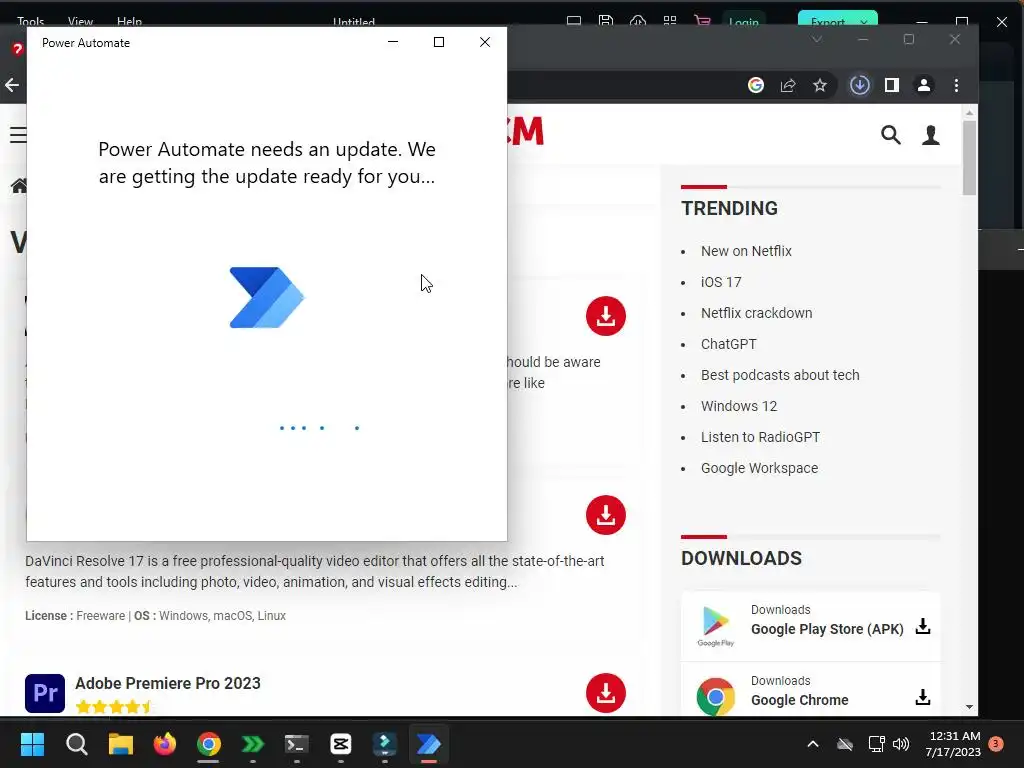Open 'Listen to RadioGPT' trending link

click(x=760, y=437)
